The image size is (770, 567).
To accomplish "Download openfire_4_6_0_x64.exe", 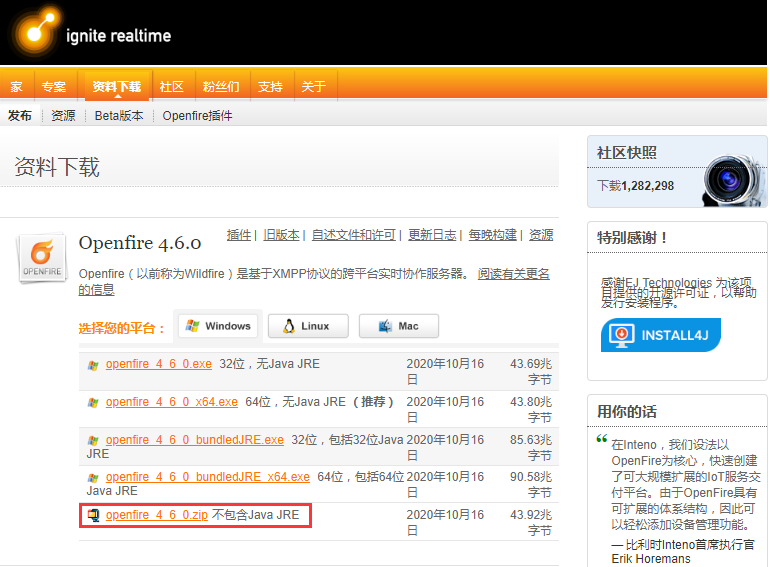I will (171, 402).
